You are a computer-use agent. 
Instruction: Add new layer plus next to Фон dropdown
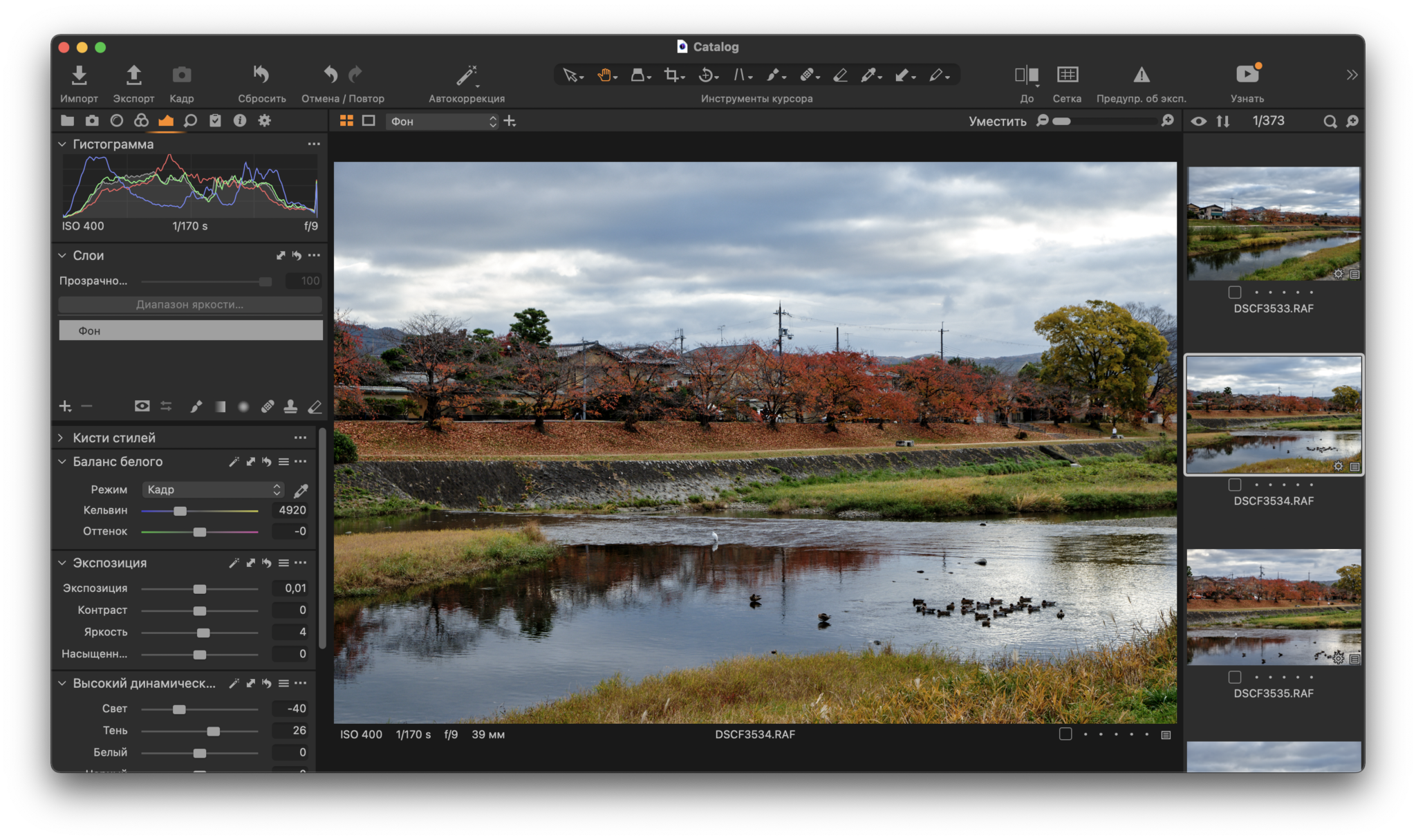(510, 122)
